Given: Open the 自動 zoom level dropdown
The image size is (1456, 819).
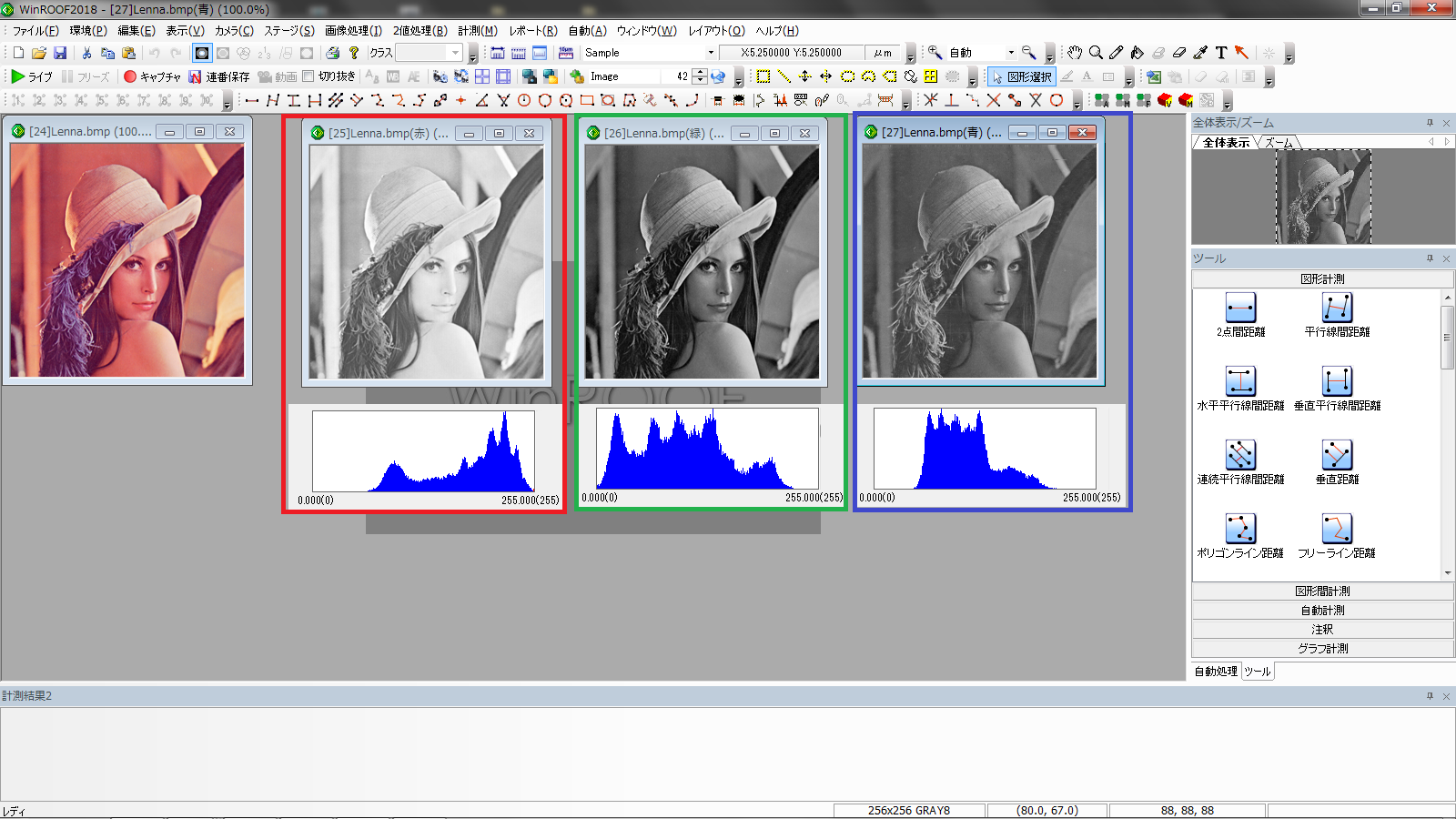Looking at the screenshot, I should (1010, 53).
